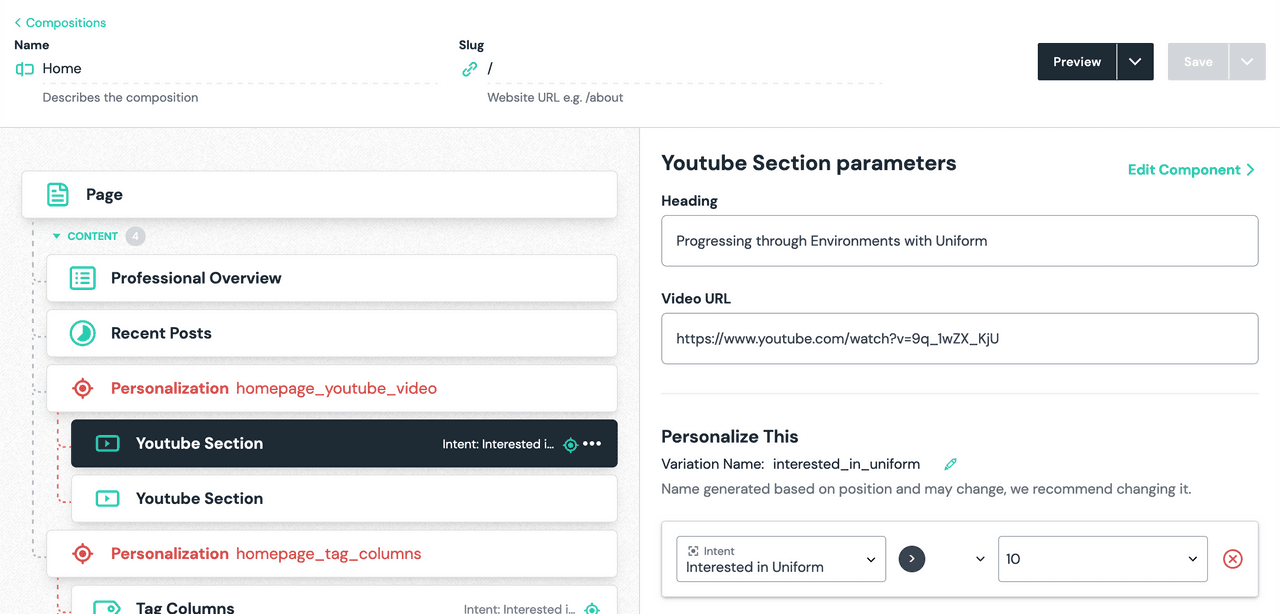The image size is (1280, 614).
Task: Select the Professional Overview component
Action: coord(331,278)
